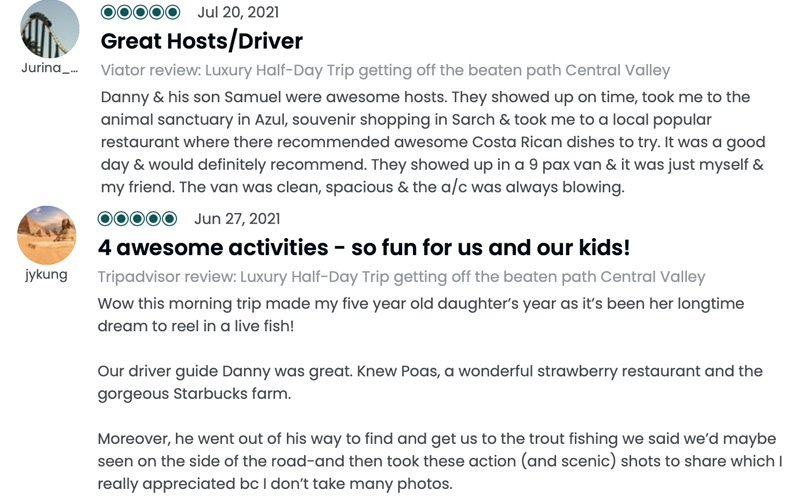Click the Jun 27, 2021 date
This screenshot has height=500, width=800.
(x=237, y=219)
